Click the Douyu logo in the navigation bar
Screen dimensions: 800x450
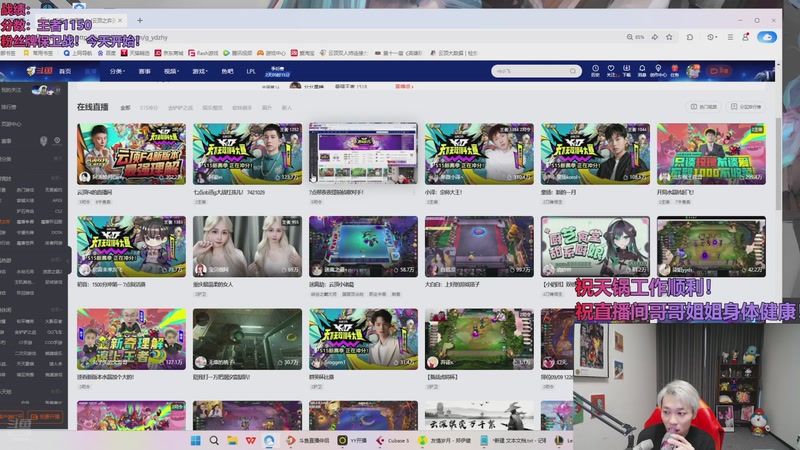[x=40, y=71]
